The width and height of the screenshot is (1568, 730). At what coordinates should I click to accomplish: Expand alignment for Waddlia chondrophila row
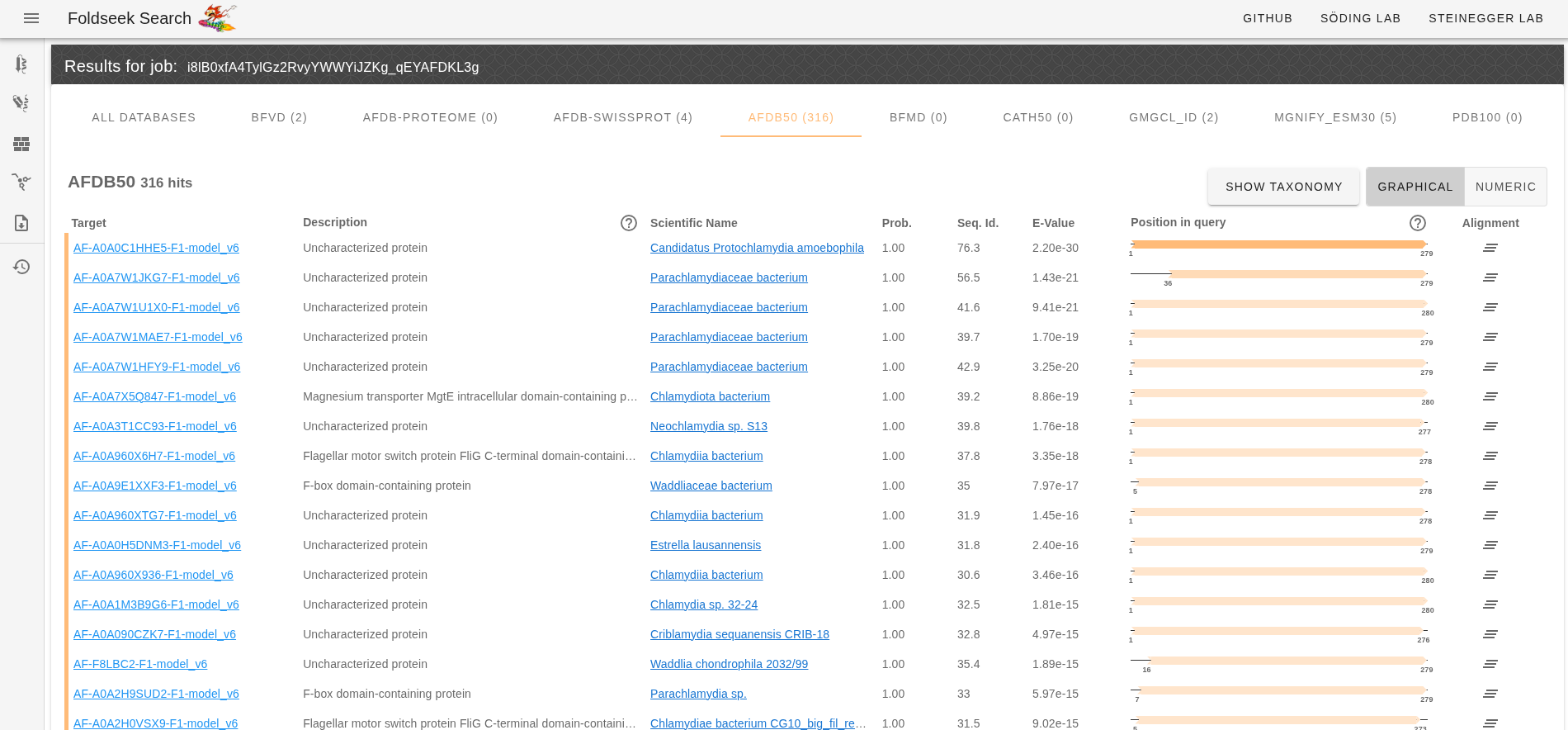[x=1490, y=664]
